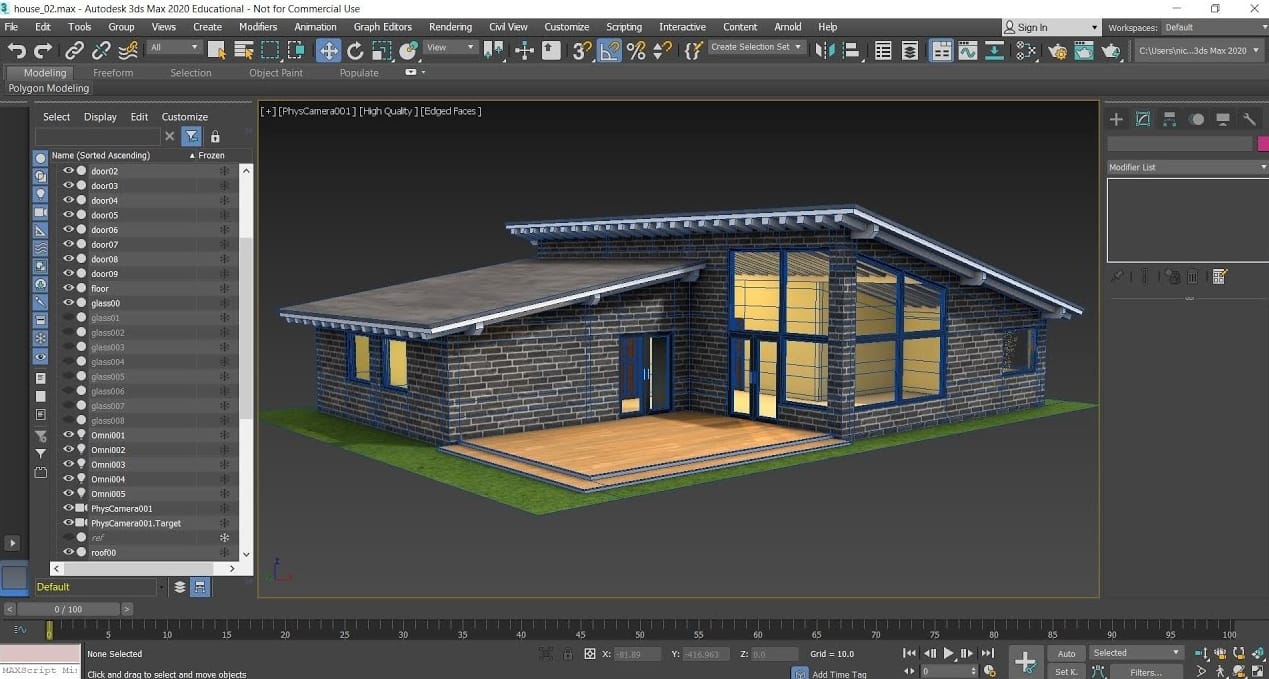Click the pink object color swatch

1263,144
